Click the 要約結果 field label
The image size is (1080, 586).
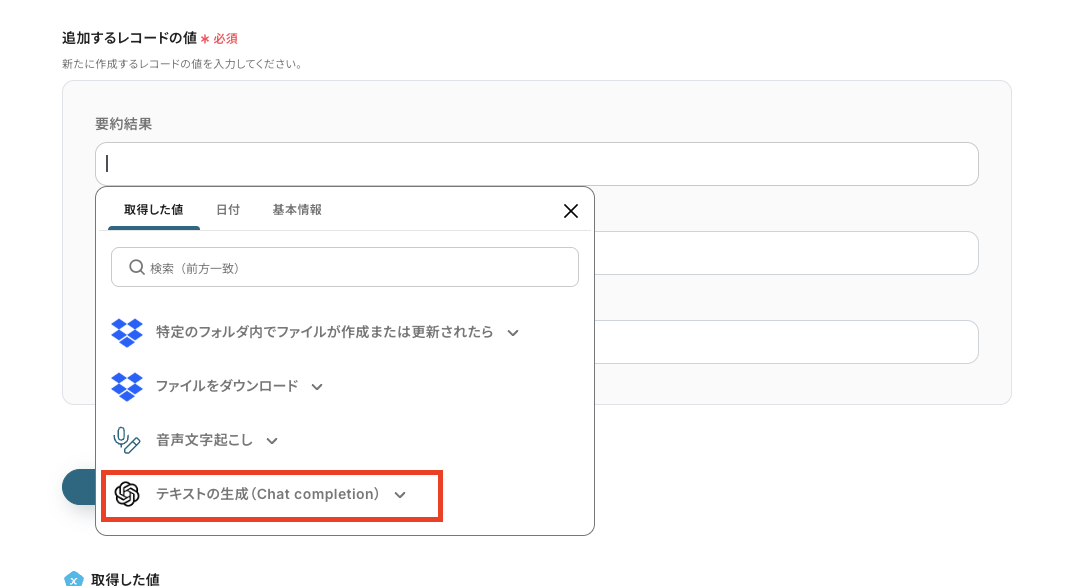point(123,124)
